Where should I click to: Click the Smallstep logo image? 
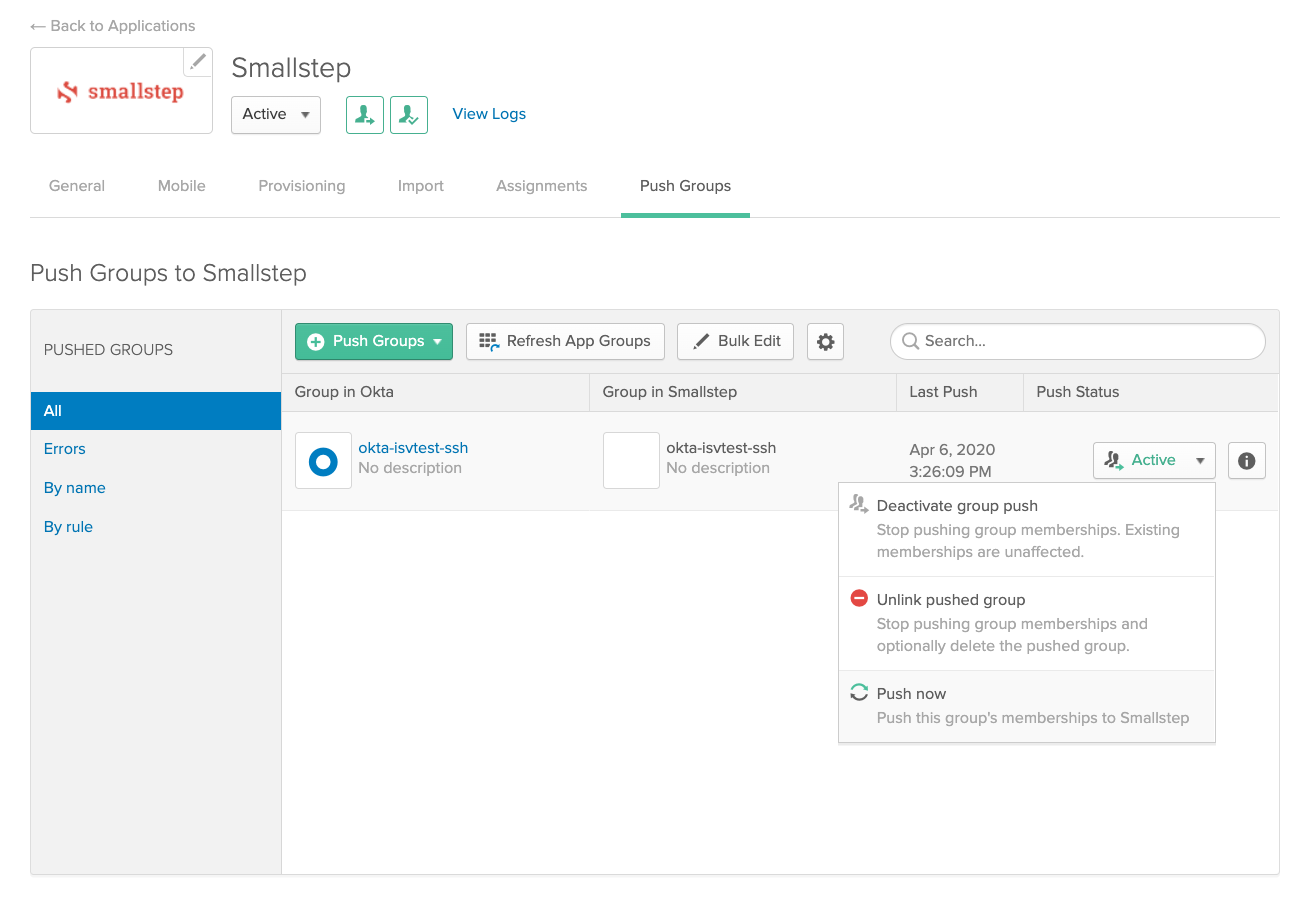click(x=121, y=92)
